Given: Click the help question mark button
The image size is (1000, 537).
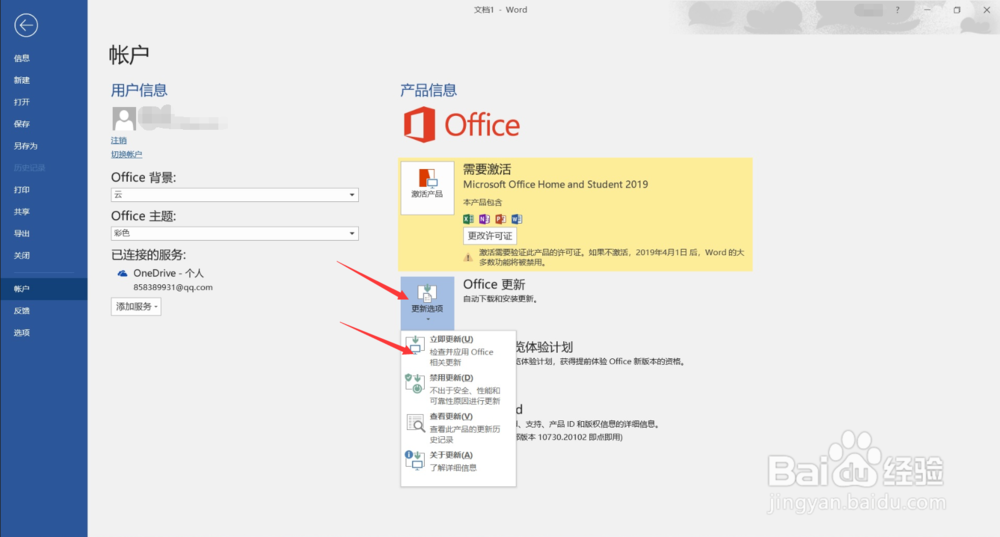Looking at the screenshot, I should [897, 10].
